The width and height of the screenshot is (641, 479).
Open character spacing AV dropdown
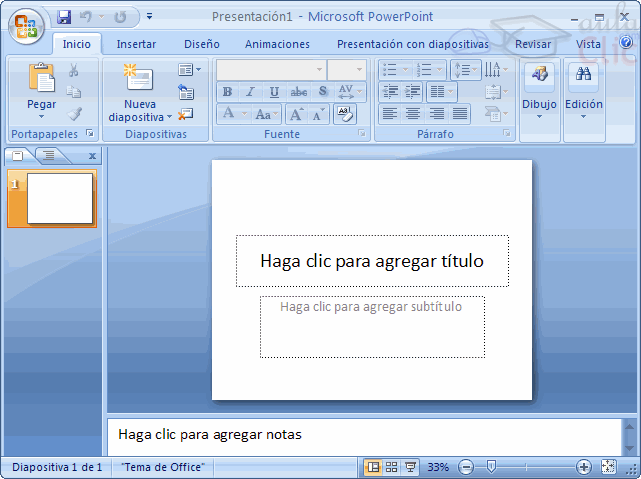tap(350, 92)
